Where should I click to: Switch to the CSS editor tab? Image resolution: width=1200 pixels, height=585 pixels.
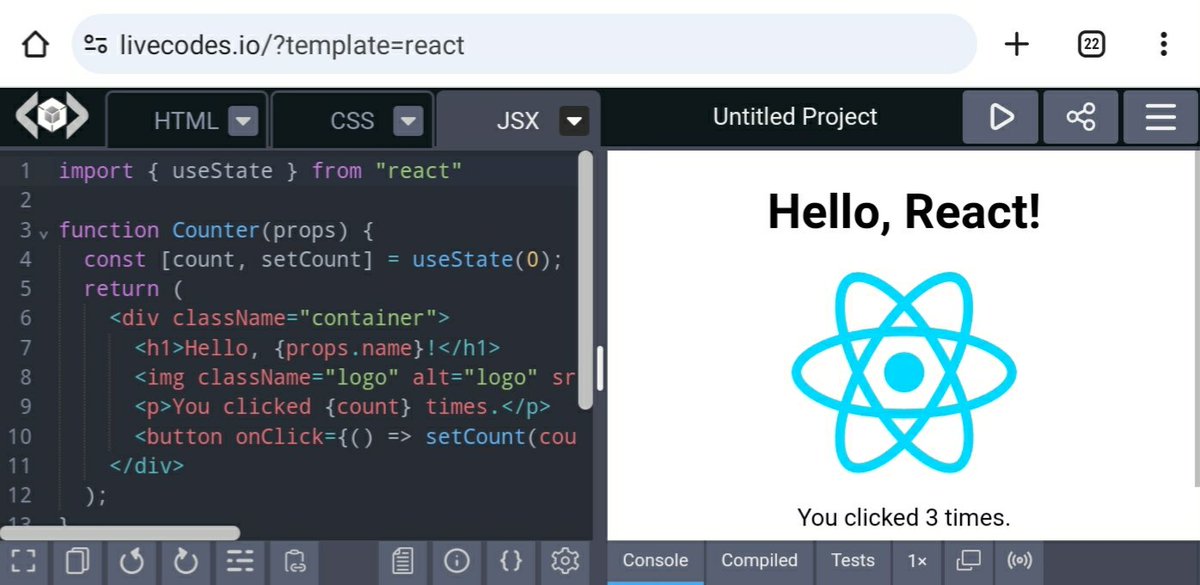pyautogui.click(x=352, y=121)
